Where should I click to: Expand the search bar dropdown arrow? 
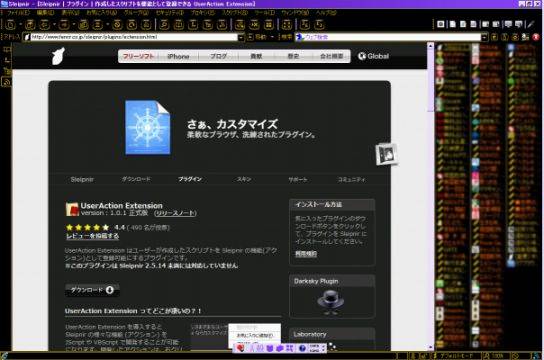tap(484, 37)
